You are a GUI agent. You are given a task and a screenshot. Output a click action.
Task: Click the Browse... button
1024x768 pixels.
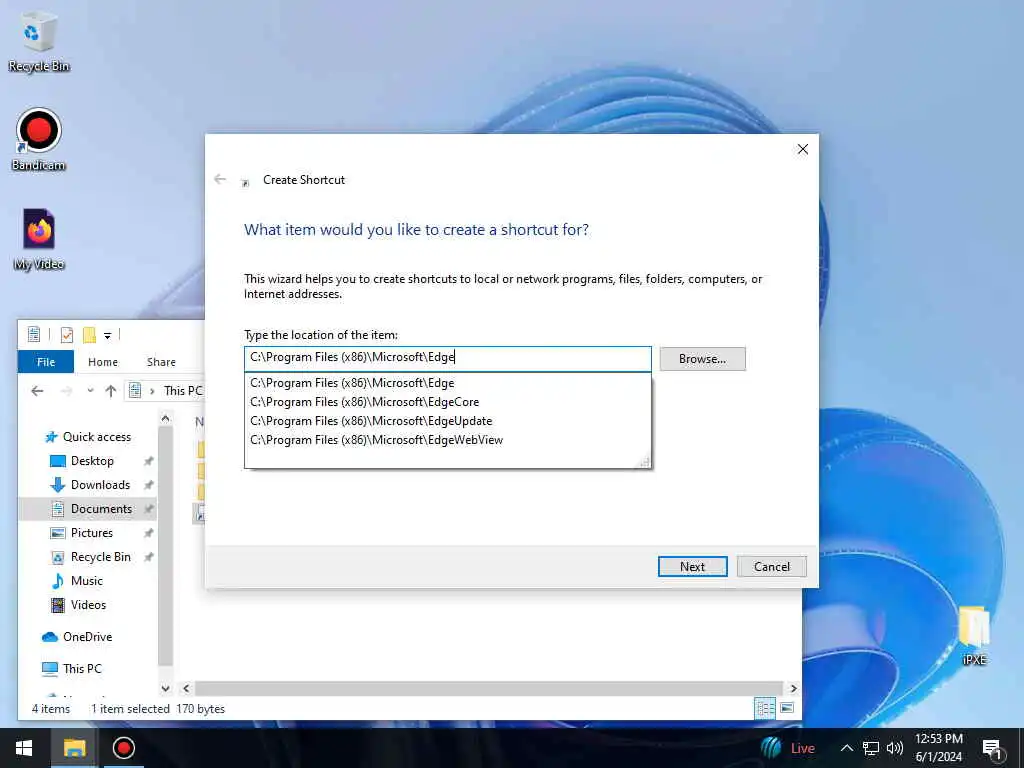pos(702,359)
